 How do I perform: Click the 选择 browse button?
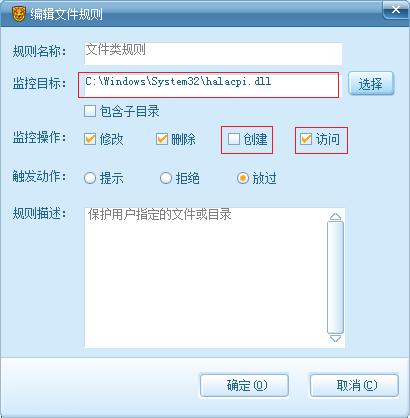click(371, 84)
